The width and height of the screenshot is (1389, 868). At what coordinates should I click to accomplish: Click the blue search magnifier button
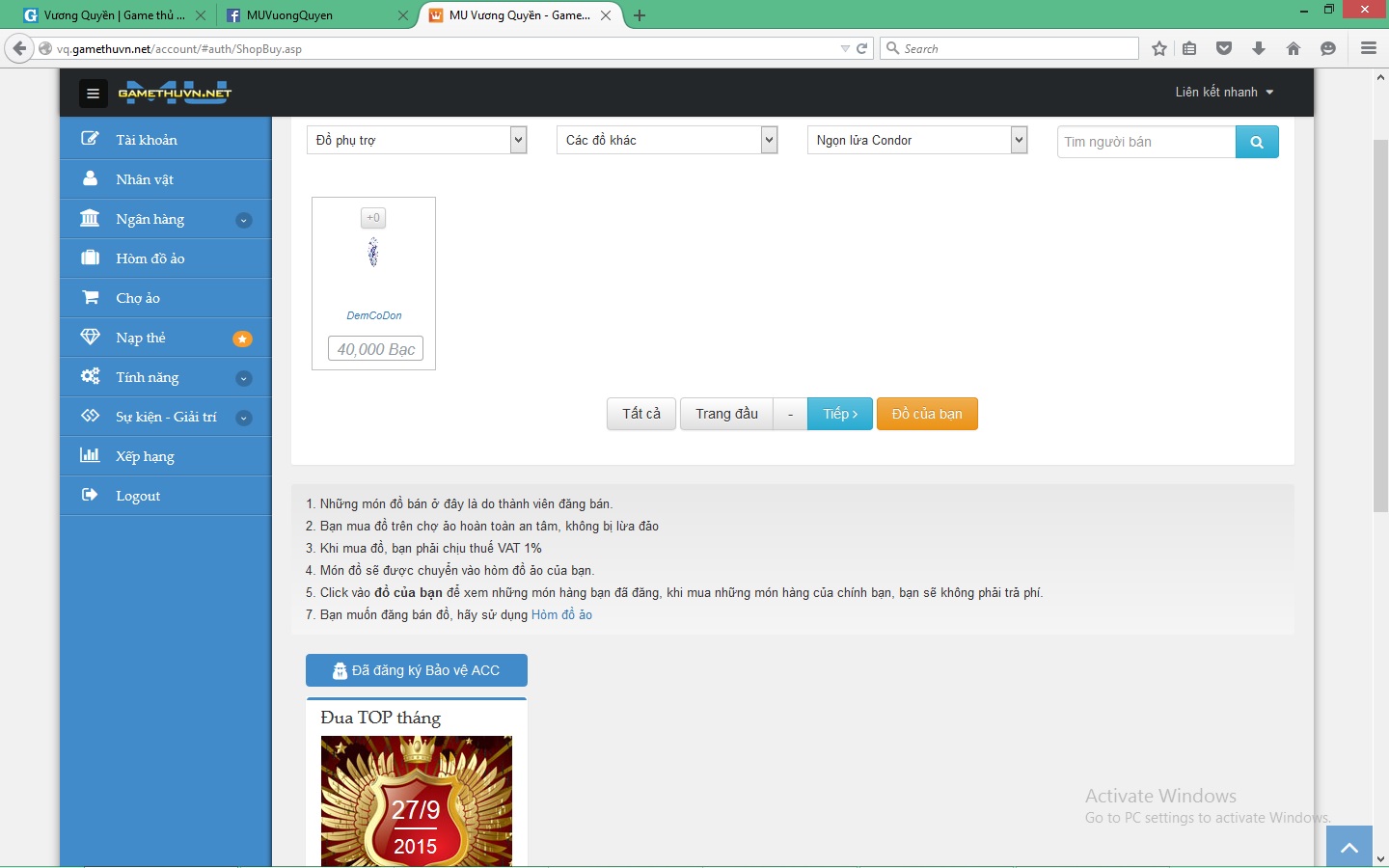1256,142
